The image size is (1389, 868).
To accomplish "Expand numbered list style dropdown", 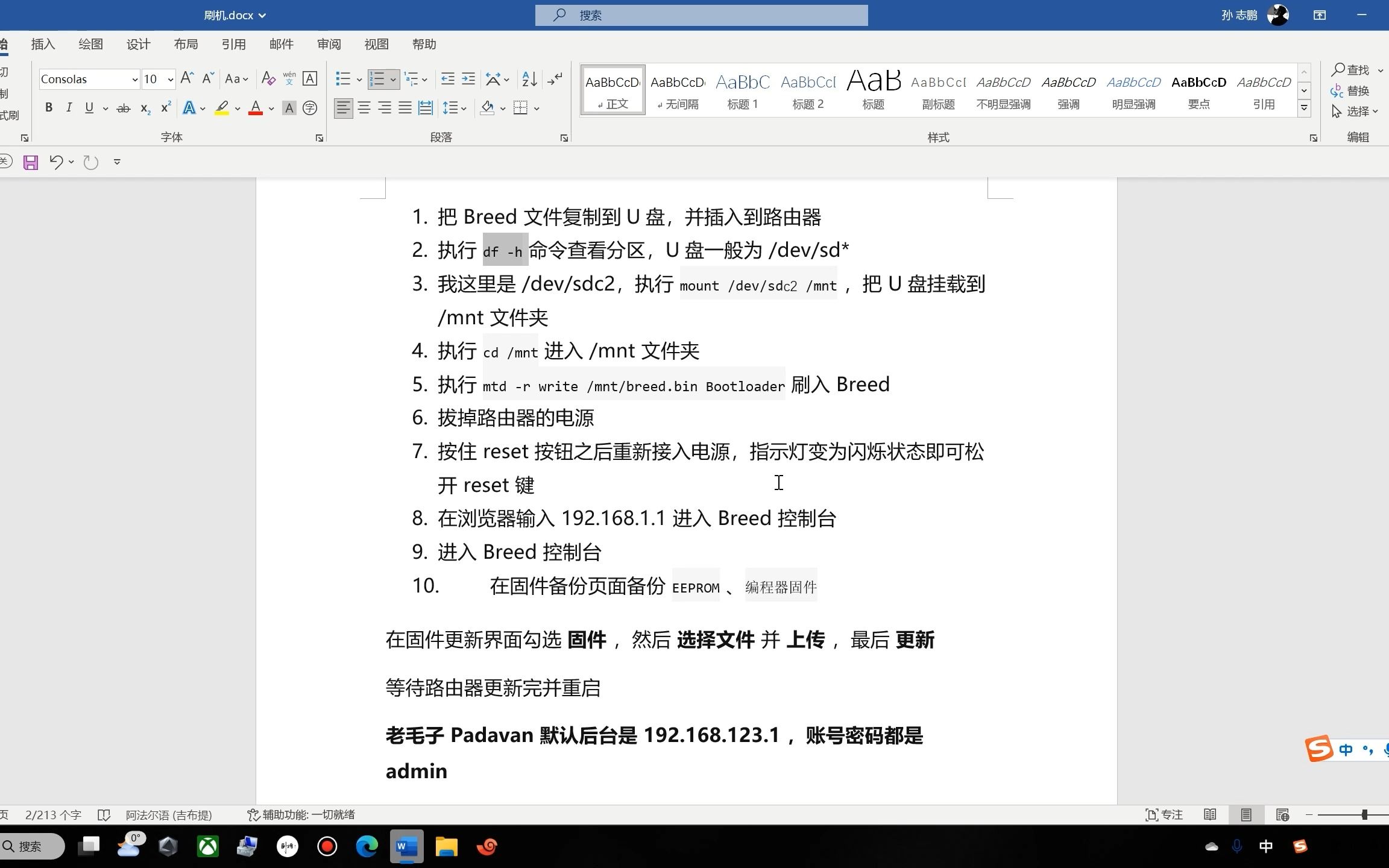I will coord(393,80).
